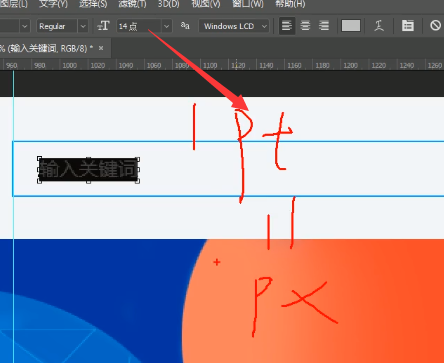Image resolution: width=444 pixels, height=363 pixels.
Task: Cancel current text edits
Action: coord(435,26)
